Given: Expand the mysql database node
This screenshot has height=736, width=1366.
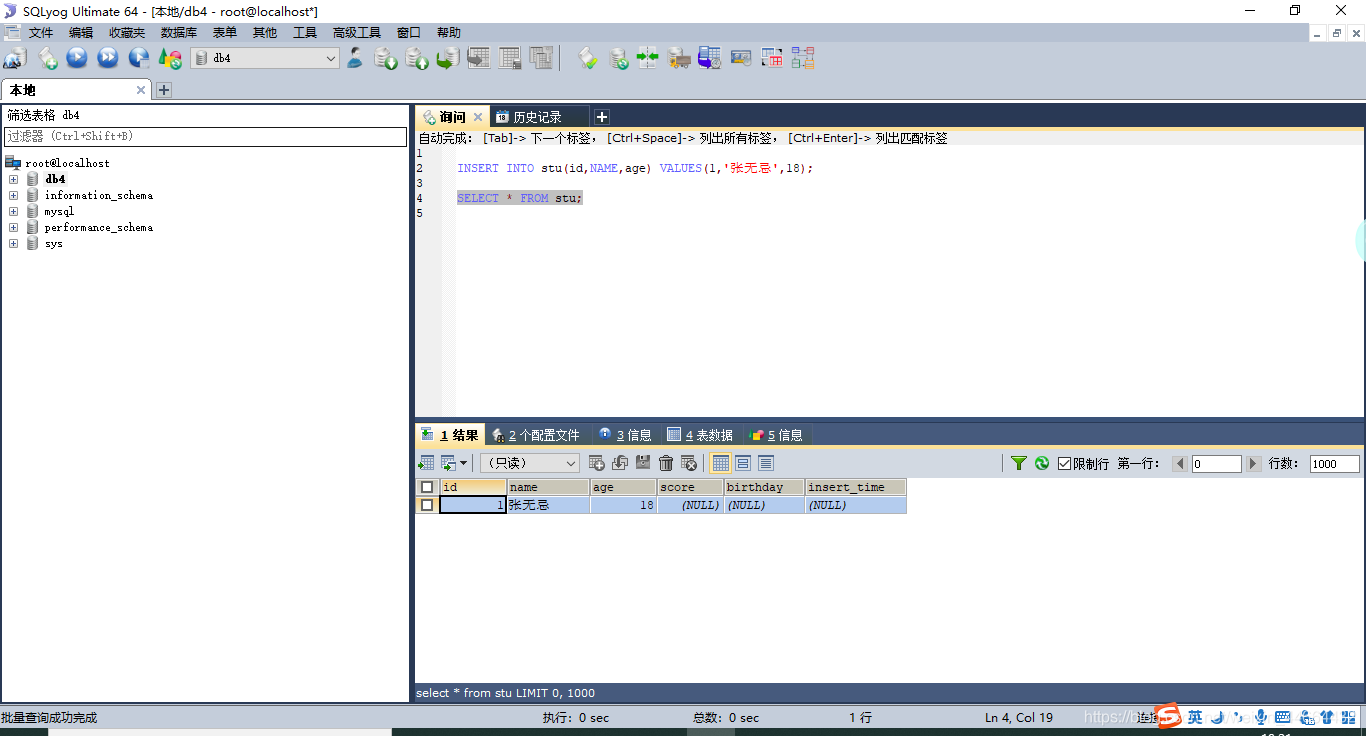Looking at the screenshot, I should click(x=14, y=211).
